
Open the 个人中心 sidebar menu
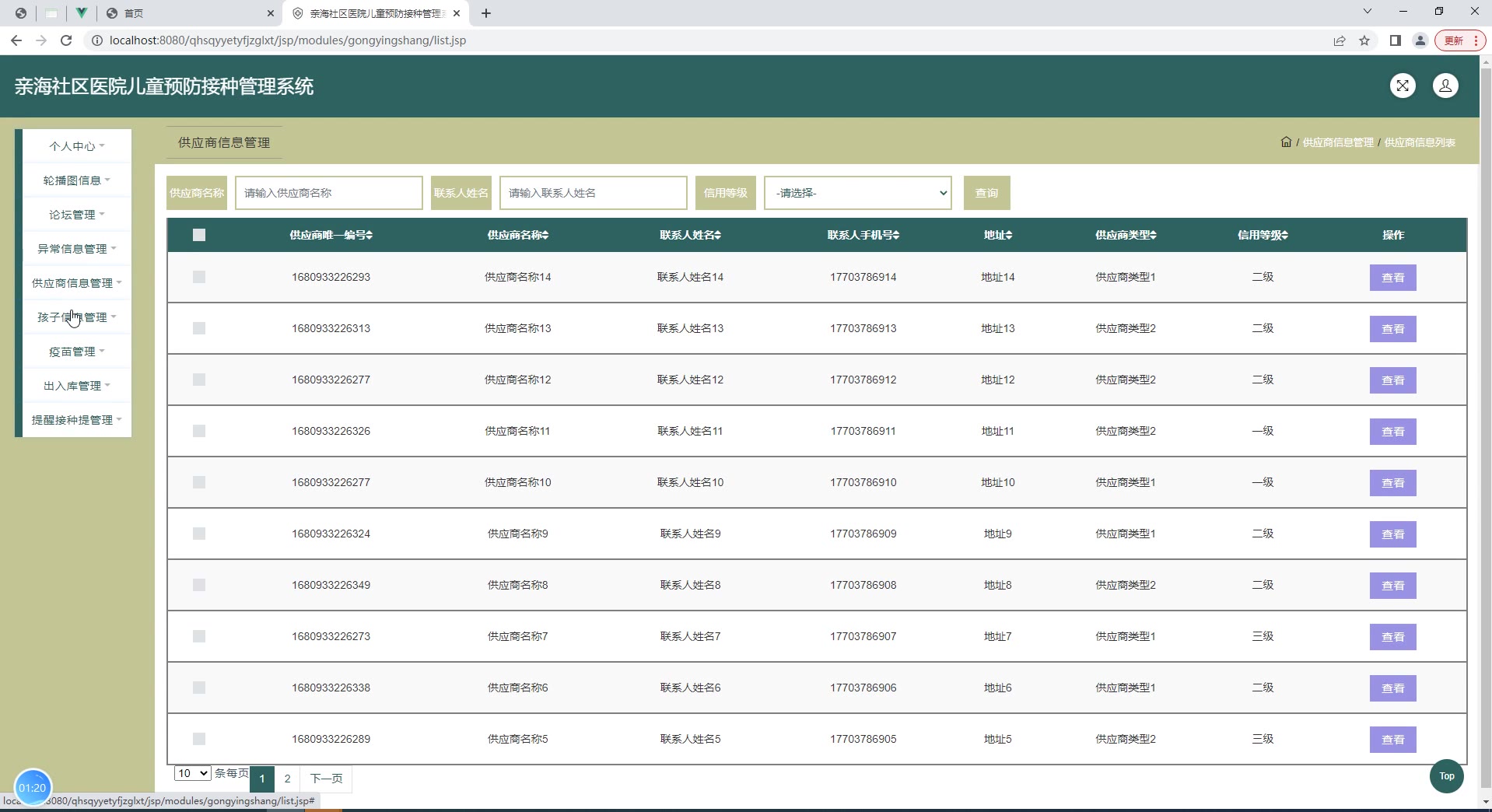(76, 146)
